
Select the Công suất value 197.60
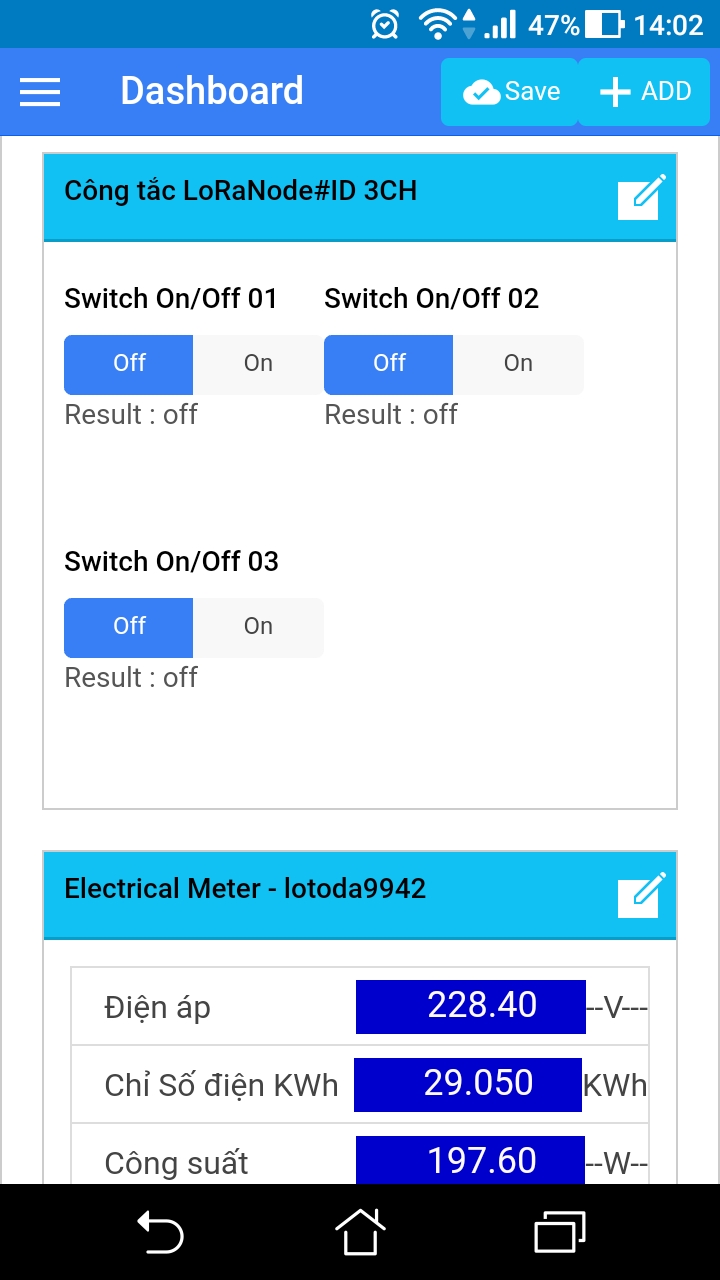(470, 1161)
